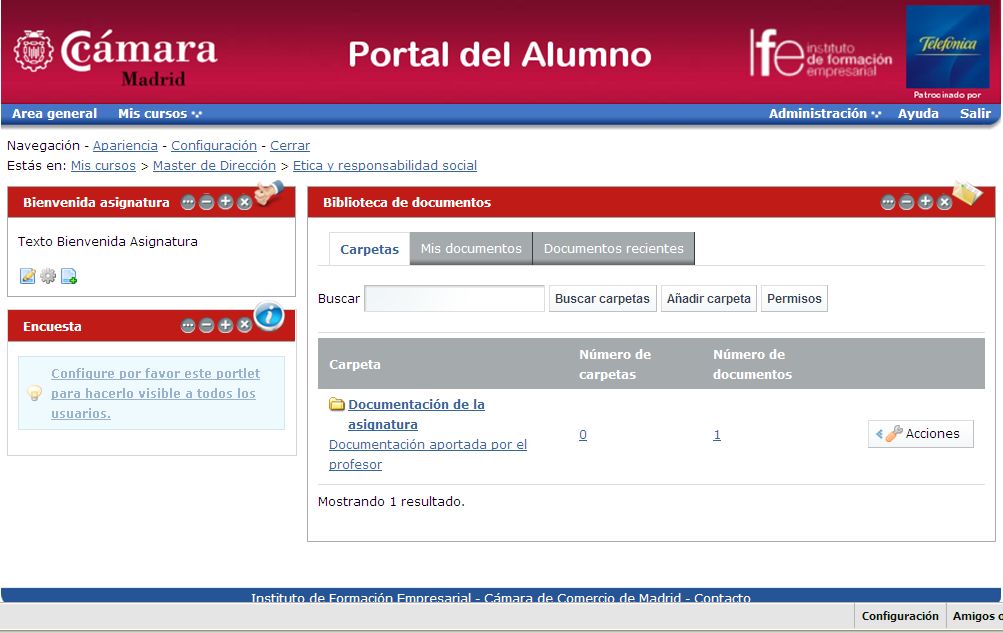1003x633 pixels.
Task: Minimize the Encuesta portlet with minus icon
Action: [207, 326]
